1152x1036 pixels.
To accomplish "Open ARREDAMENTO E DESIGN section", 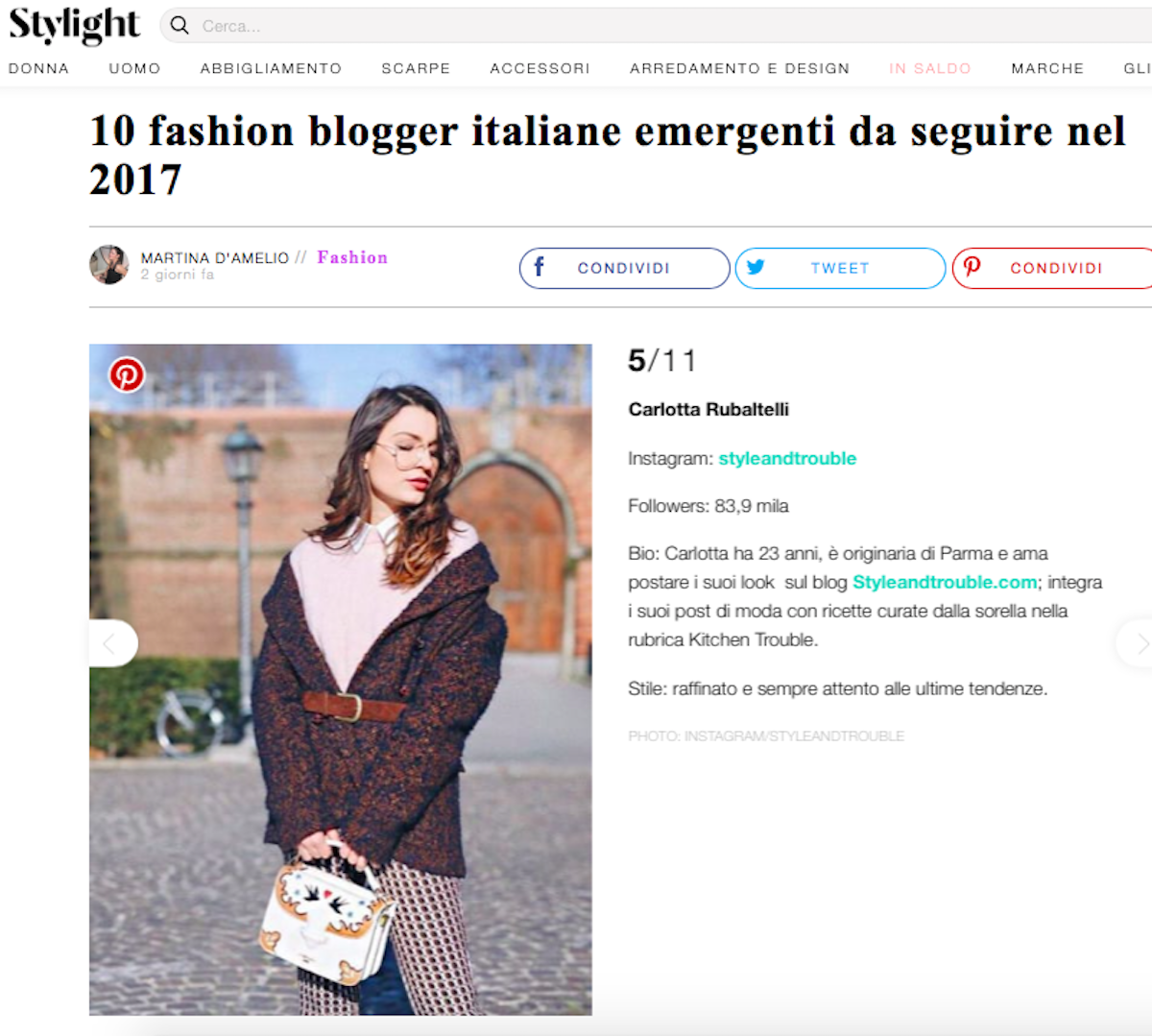I will click(739, 68).
